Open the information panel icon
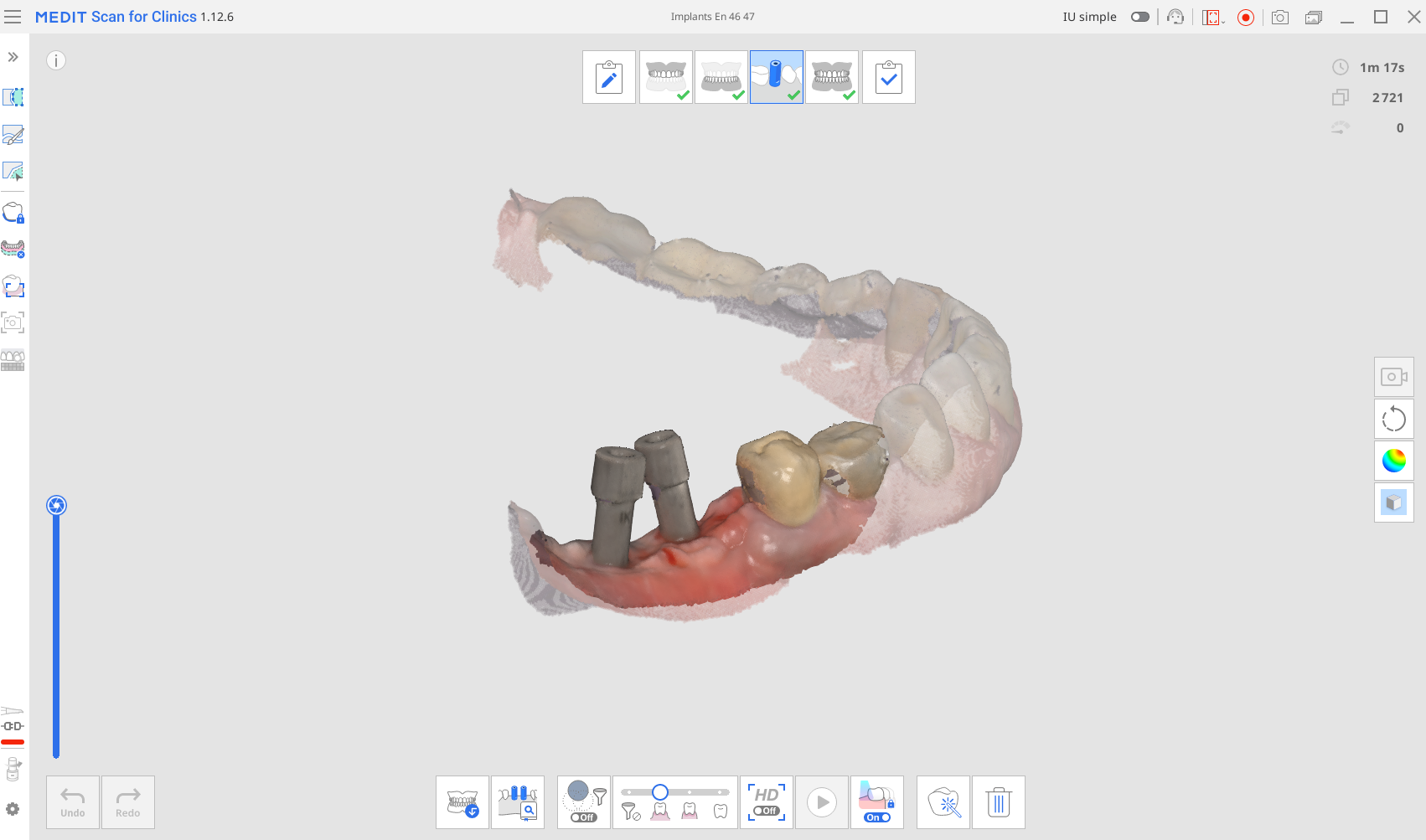The image size is (1426, 840). 56,60
